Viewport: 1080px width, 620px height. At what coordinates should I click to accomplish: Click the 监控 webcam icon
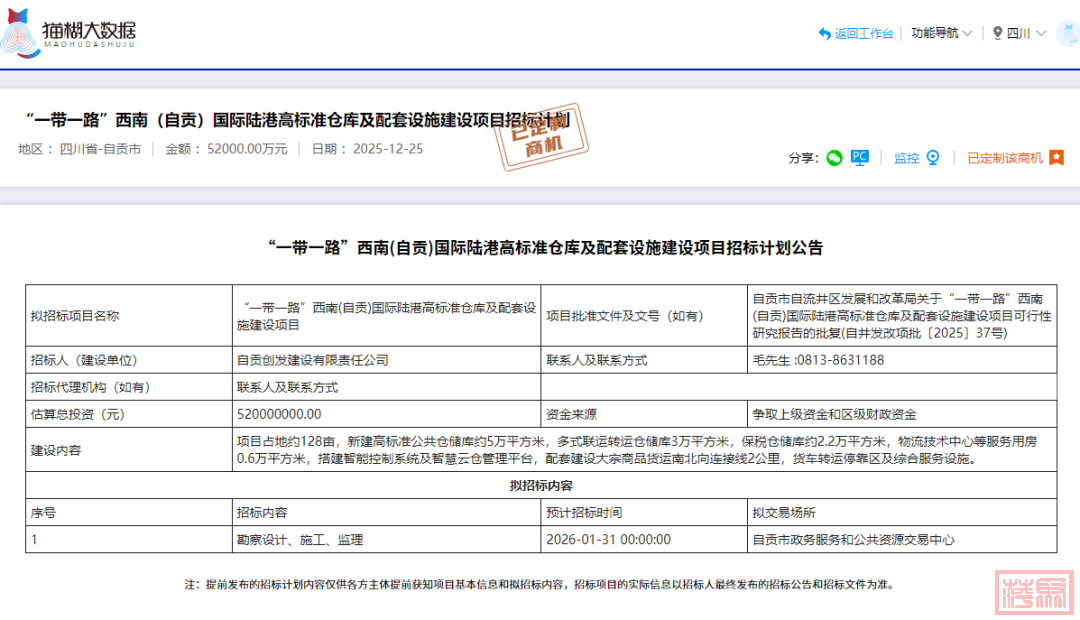[933, 158]
